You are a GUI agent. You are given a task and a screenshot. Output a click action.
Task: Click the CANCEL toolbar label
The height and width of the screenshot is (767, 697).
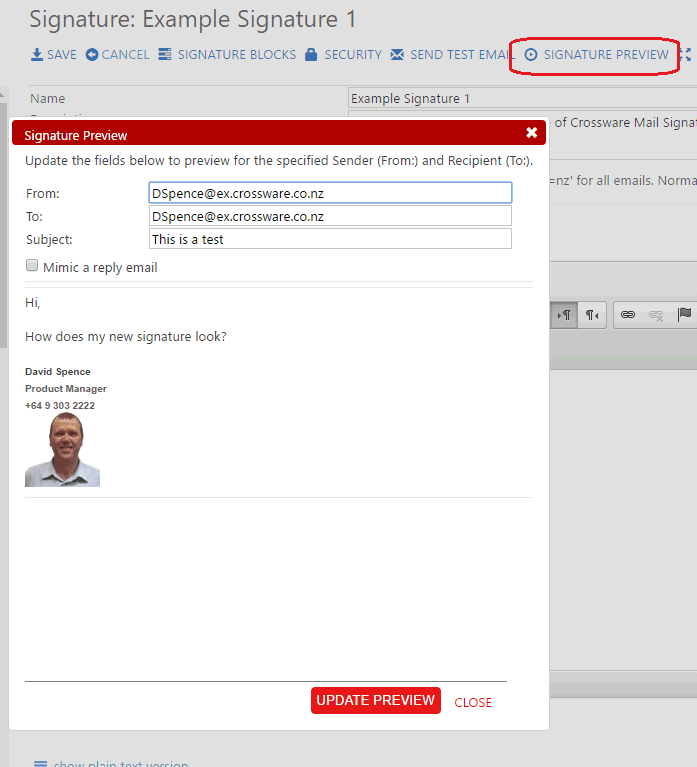[125, 54]
